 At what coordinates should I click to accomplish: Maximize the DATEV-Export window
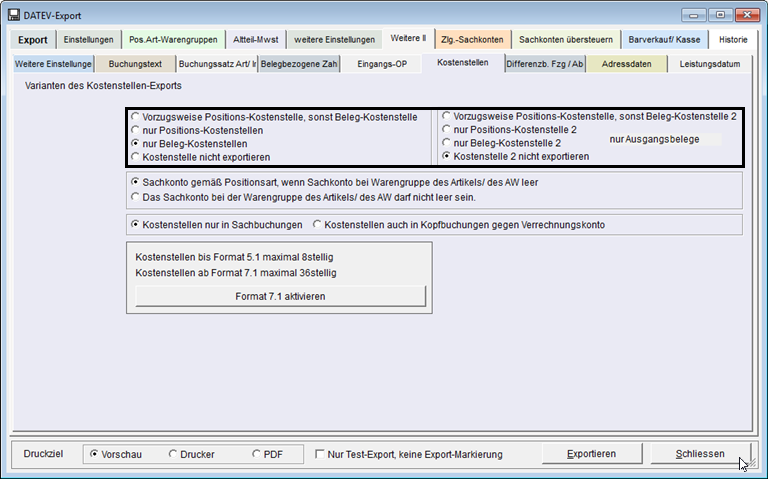(720, 15)
